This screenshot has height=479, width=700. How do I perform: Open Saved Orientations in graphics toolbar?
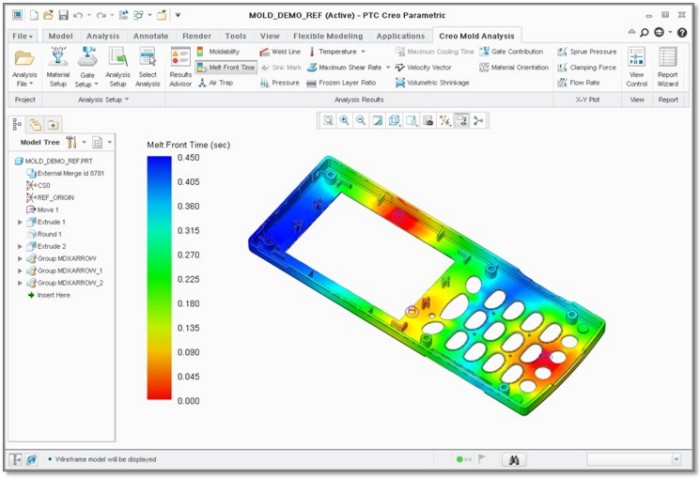coord(411,121)
